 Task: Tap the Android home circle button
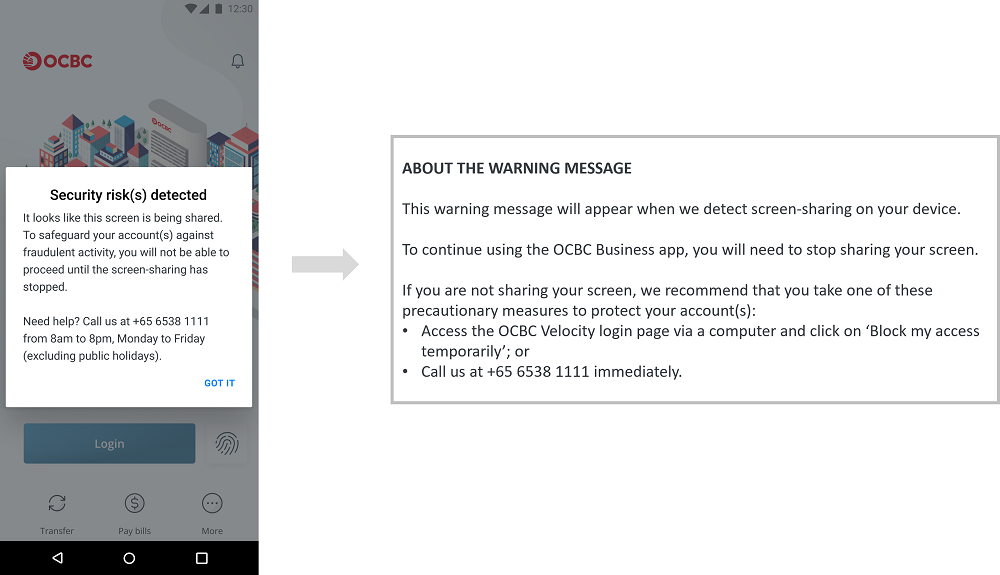[129, 558]
